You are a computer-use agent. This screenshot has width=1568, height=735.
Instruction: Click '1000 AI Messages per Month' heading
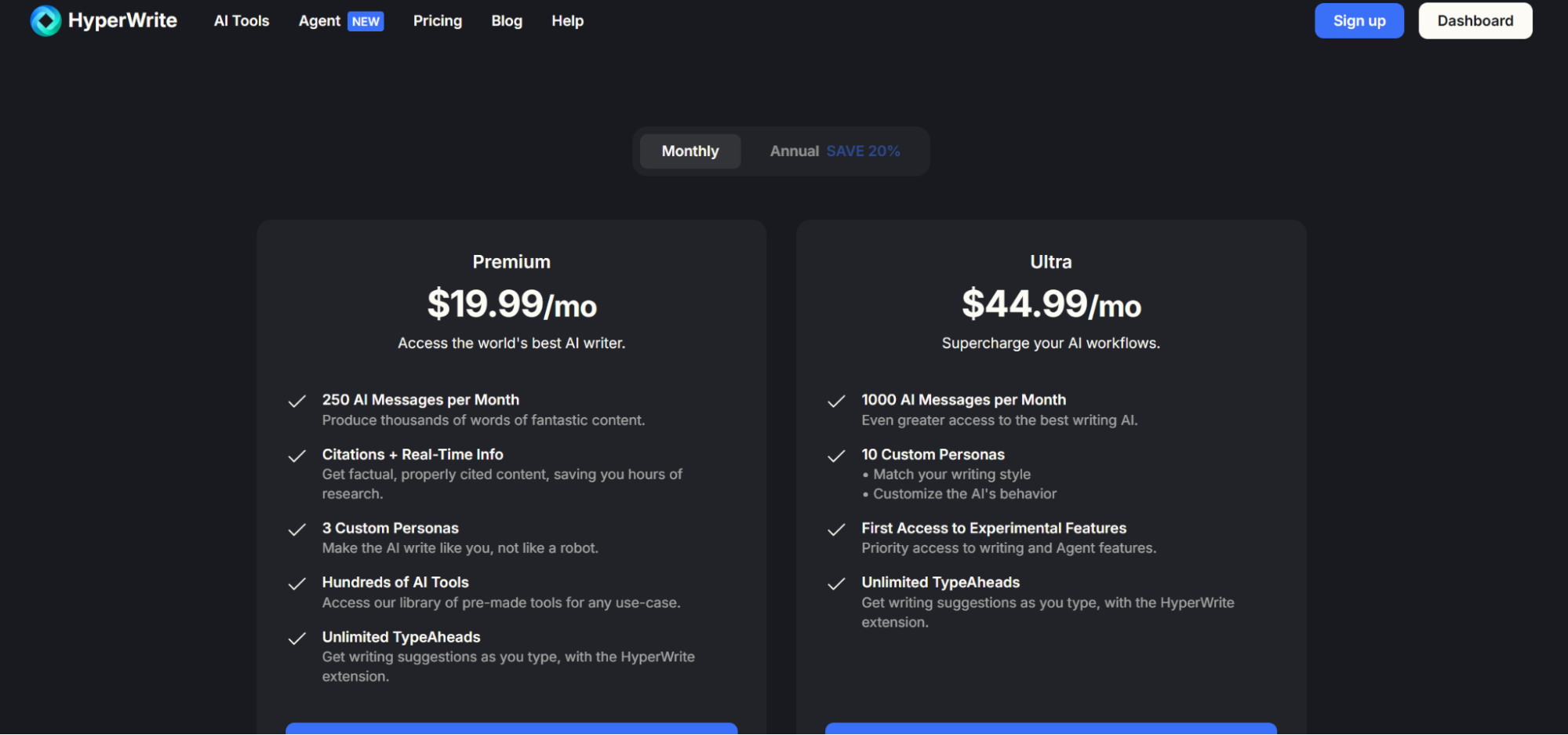(x=964, y=400)
